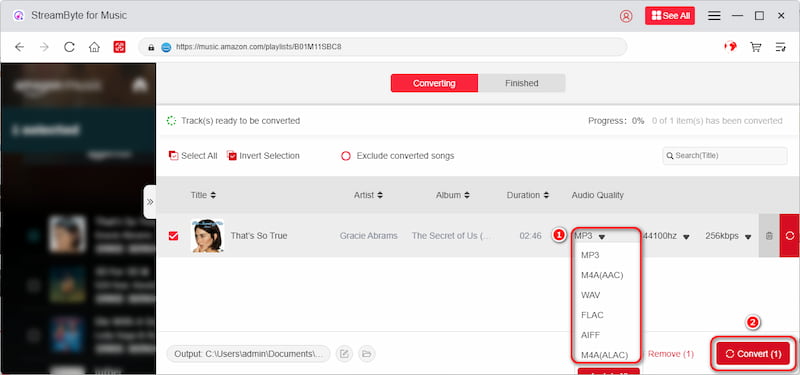Uncheck the That's So True checkbox

[173, 236]
